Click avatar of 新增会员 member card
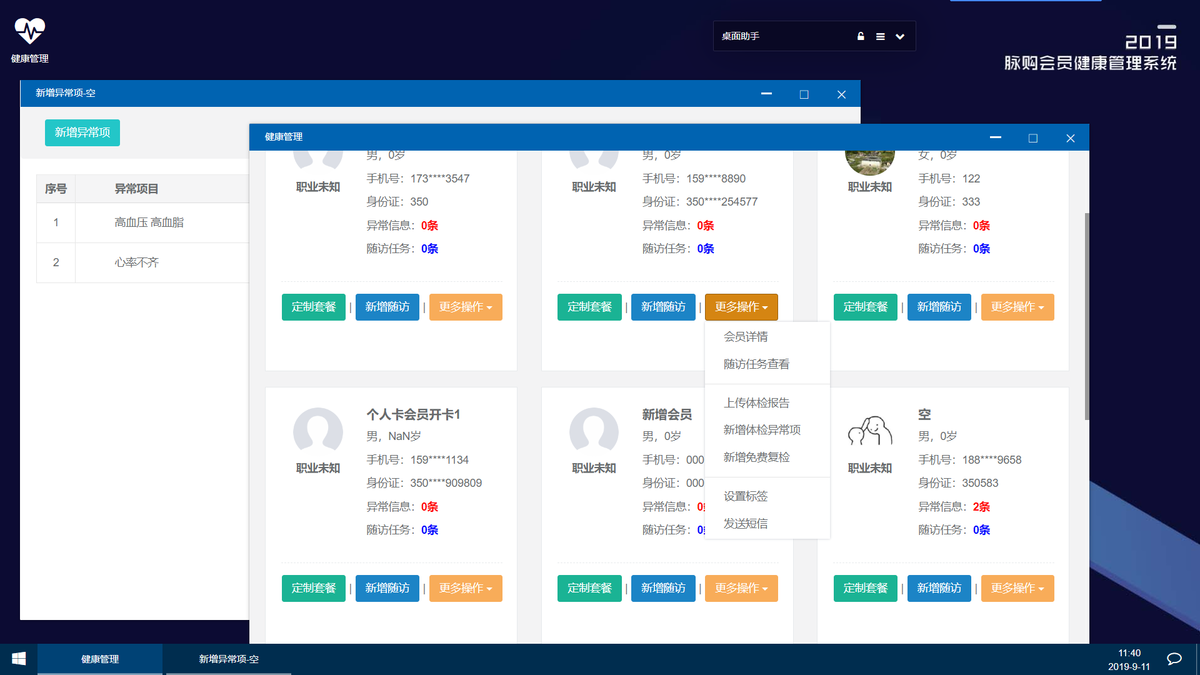 [x=594, y=432]
